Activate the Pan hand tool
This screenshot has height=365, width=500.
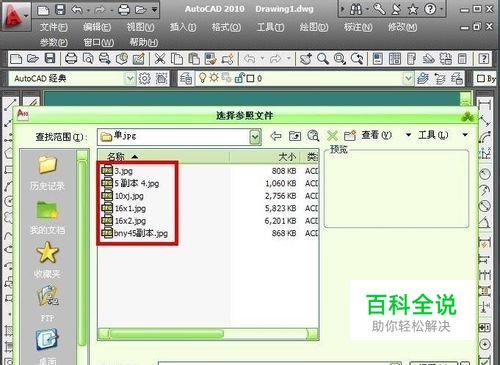(x=305, y=59)
